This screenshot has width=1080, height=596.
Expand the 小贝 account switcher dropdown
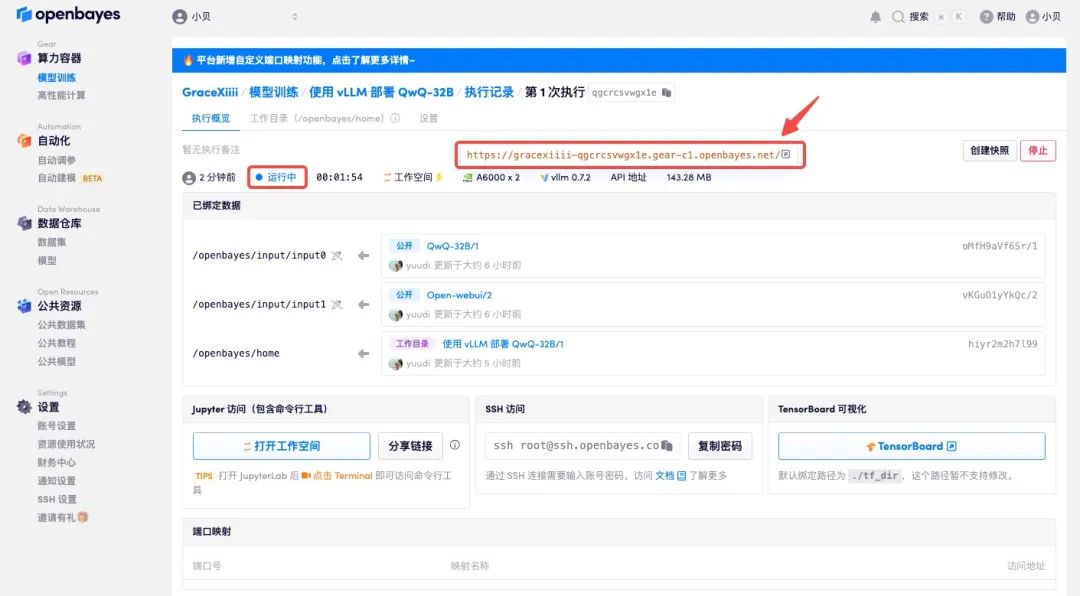pos(295,17)
